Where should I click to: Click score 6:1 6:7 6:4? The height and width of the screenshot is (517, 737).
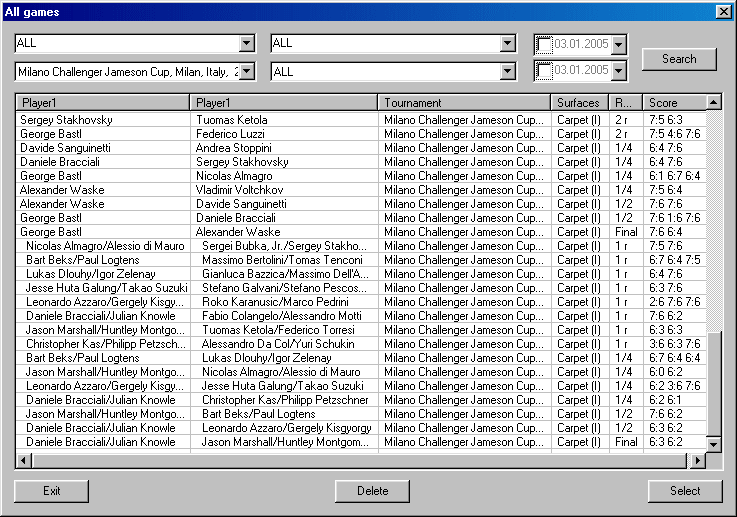pyautogui.click(x=674, y=176)
